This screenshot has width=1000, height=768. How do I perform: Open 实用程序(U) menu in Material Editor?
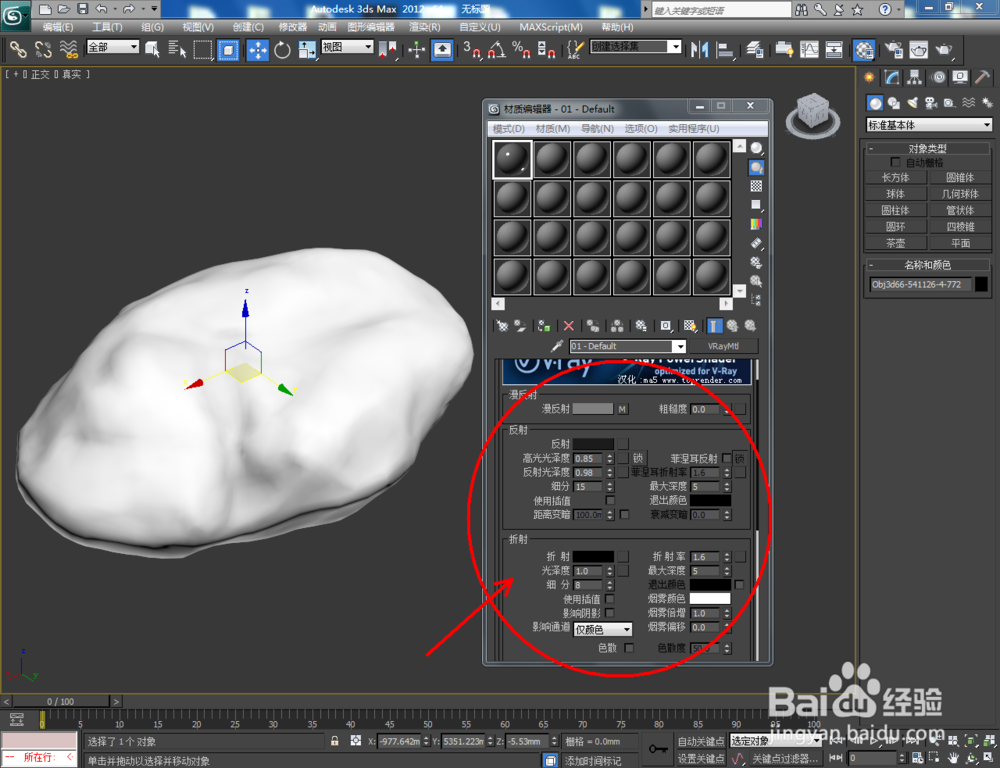click(694, 128)
